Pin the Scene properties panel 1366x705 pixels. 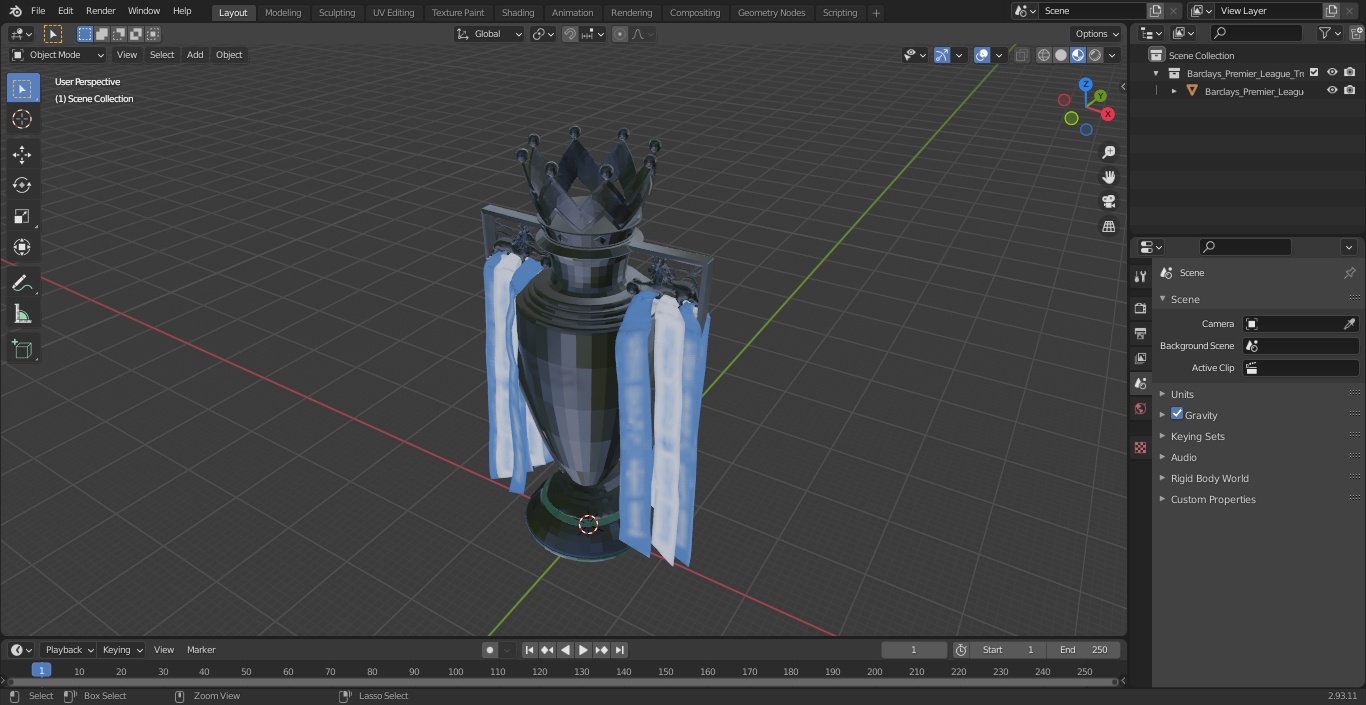click(x=1349, y=273)
